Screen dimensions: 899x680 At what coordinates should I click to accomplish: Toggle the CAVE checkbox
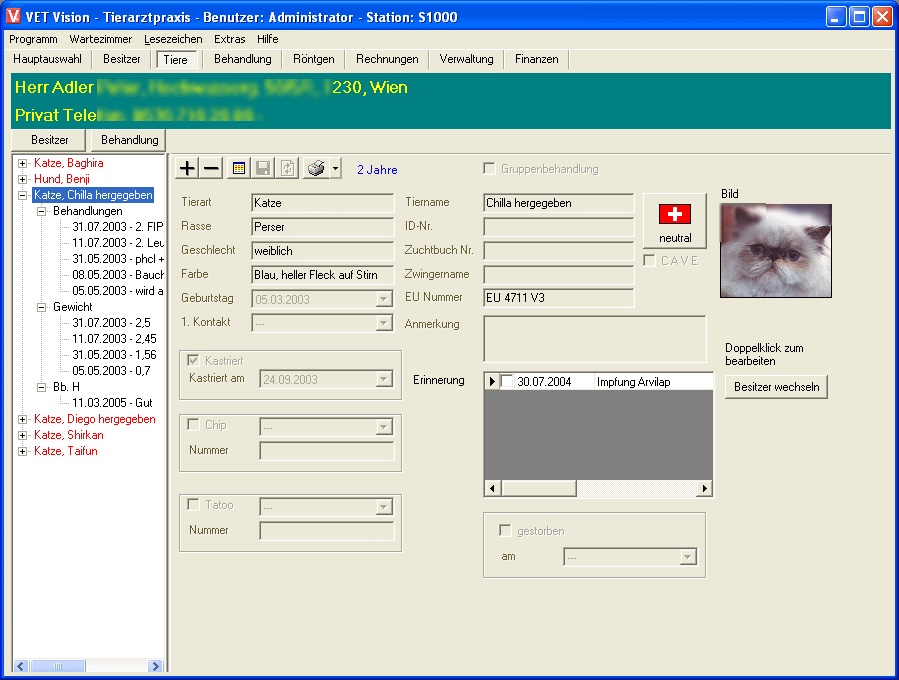tap(649, 260)
